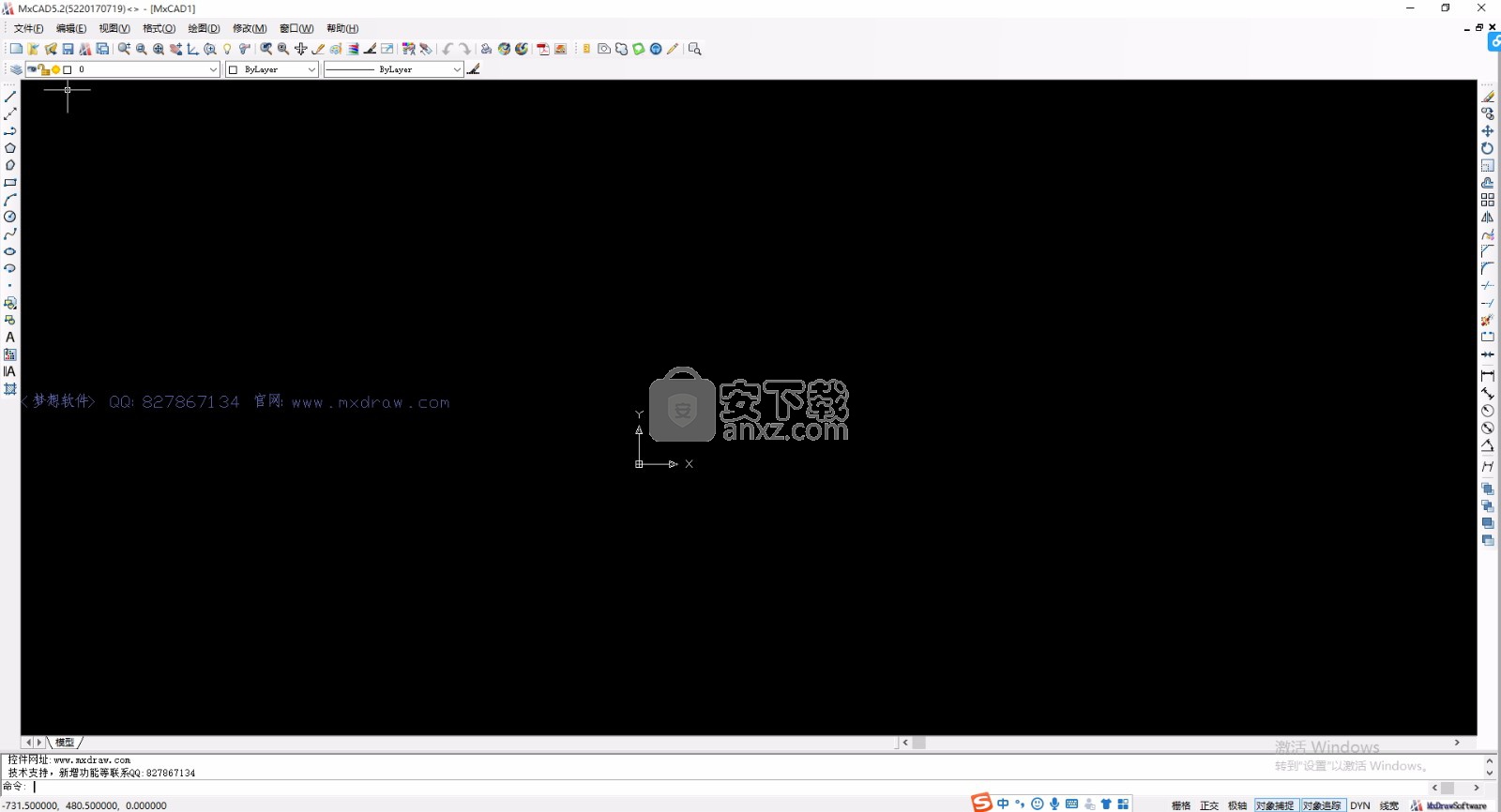Click the yellow layer 0 sun icon
Image resolution: width=1501 pixels, height=812 pixels.
[55, 69]
